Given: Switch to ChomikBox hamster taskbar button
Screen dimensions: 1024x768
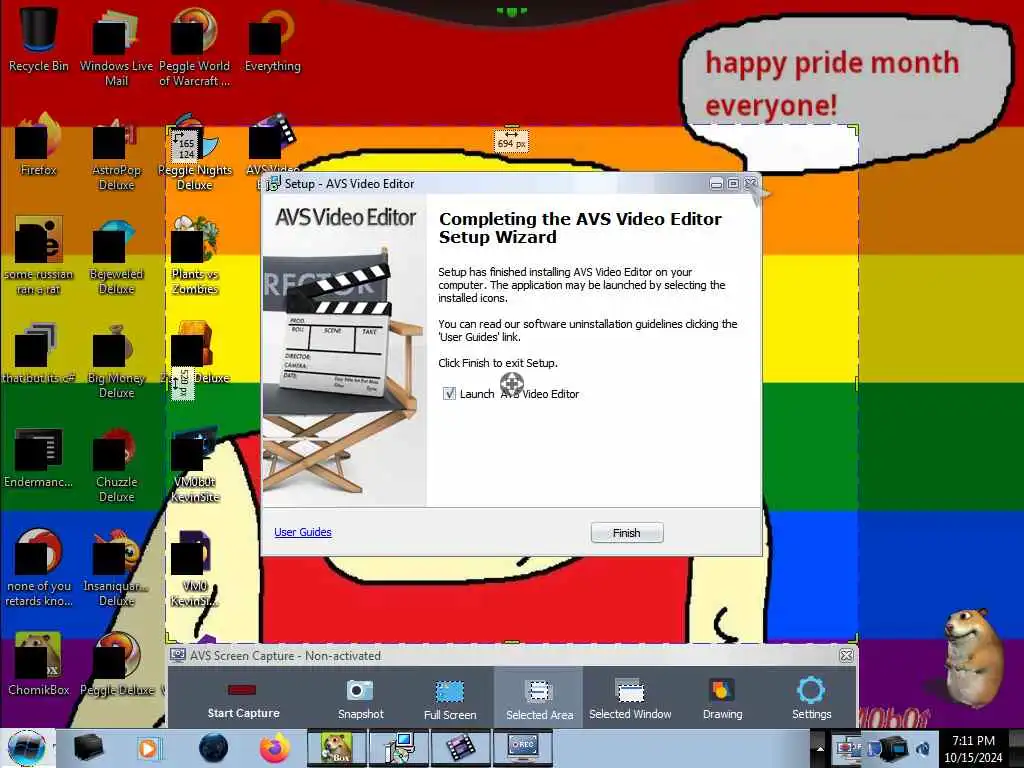Looking at the screenshot, I should tap(336, 748).
